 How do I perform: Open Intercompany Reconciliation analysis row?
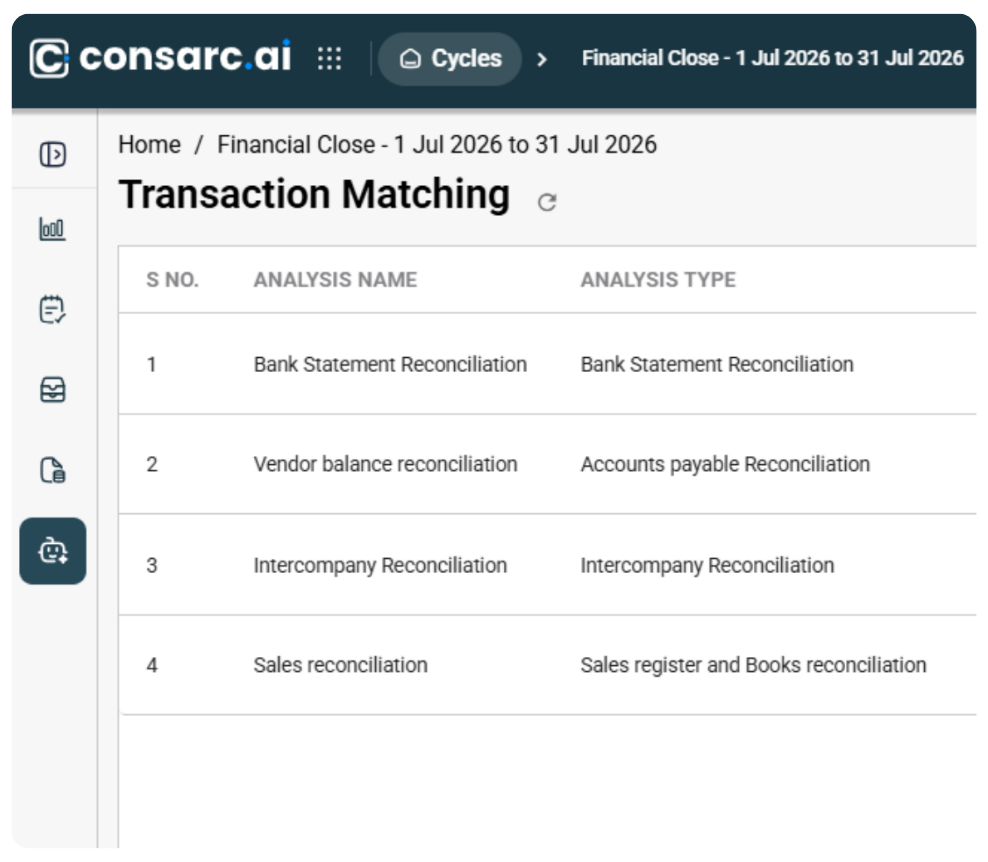click(547, 565)
